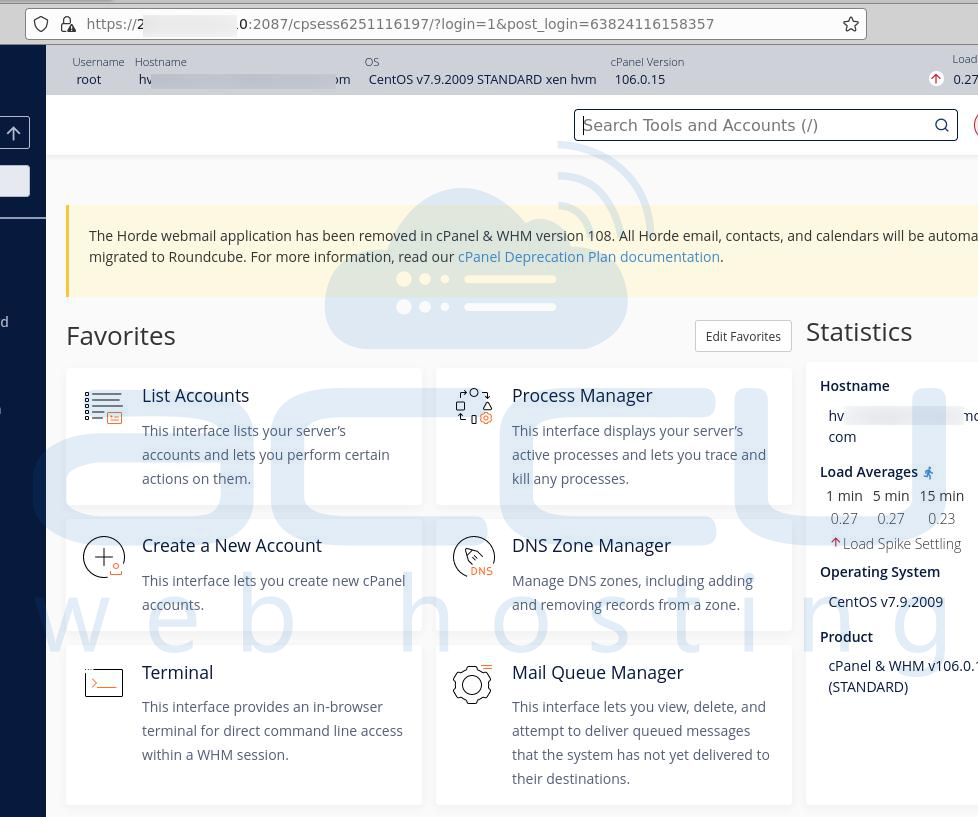Select the Create a New Account plus icon
Image resolution: width=978 pixels, height=817 pixels.
click(x=104, y=556)
